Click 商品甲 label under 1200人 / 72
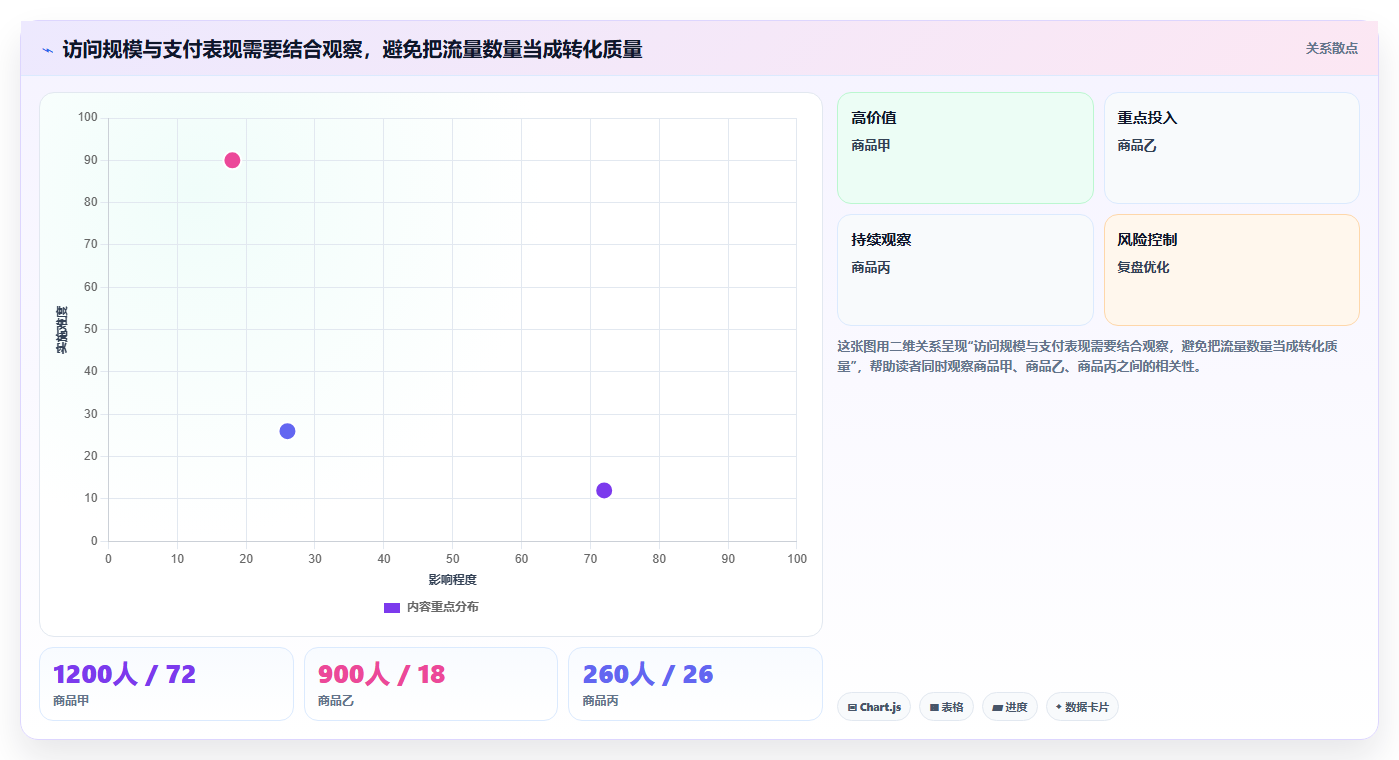 point(71,701)
